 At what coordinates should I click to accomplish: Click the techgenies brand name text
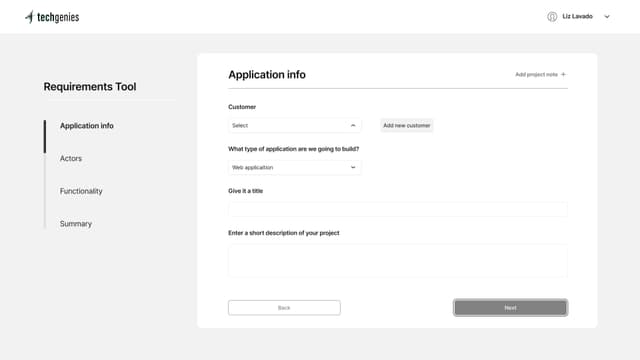click(x=58, y=17)
